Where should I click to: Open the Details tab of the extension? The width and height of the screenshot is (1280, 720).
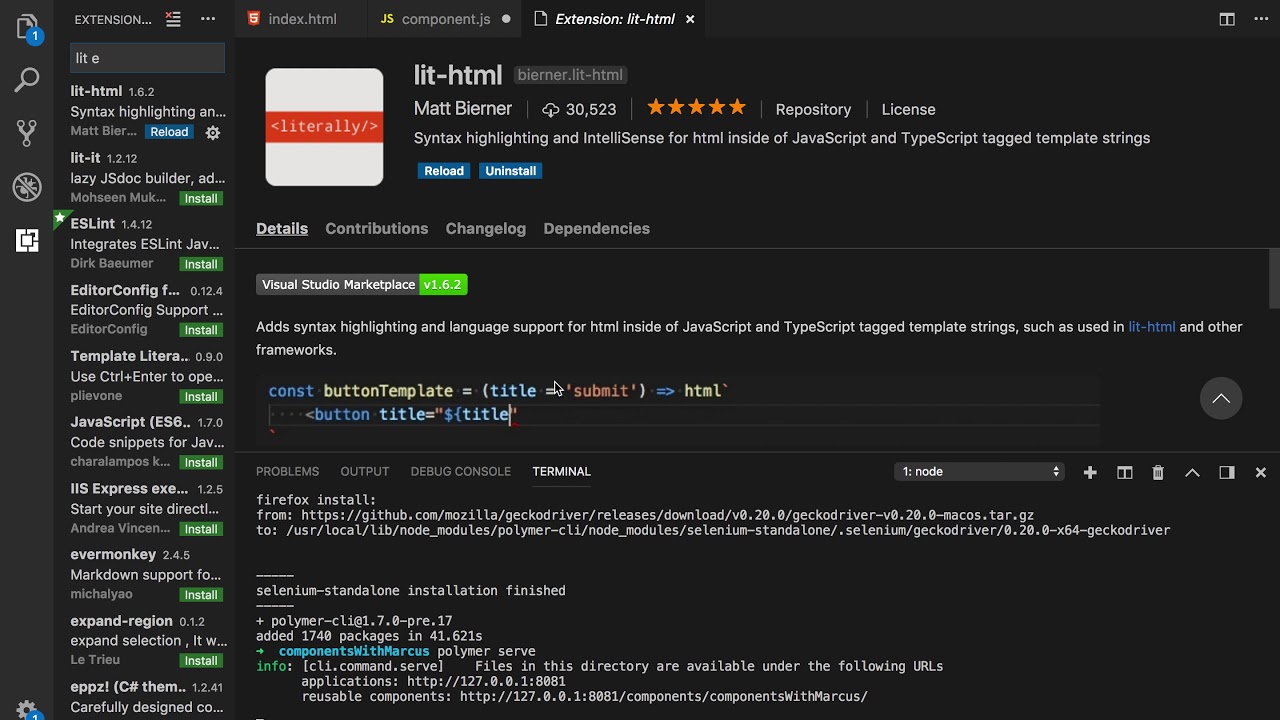pos(282,229)
